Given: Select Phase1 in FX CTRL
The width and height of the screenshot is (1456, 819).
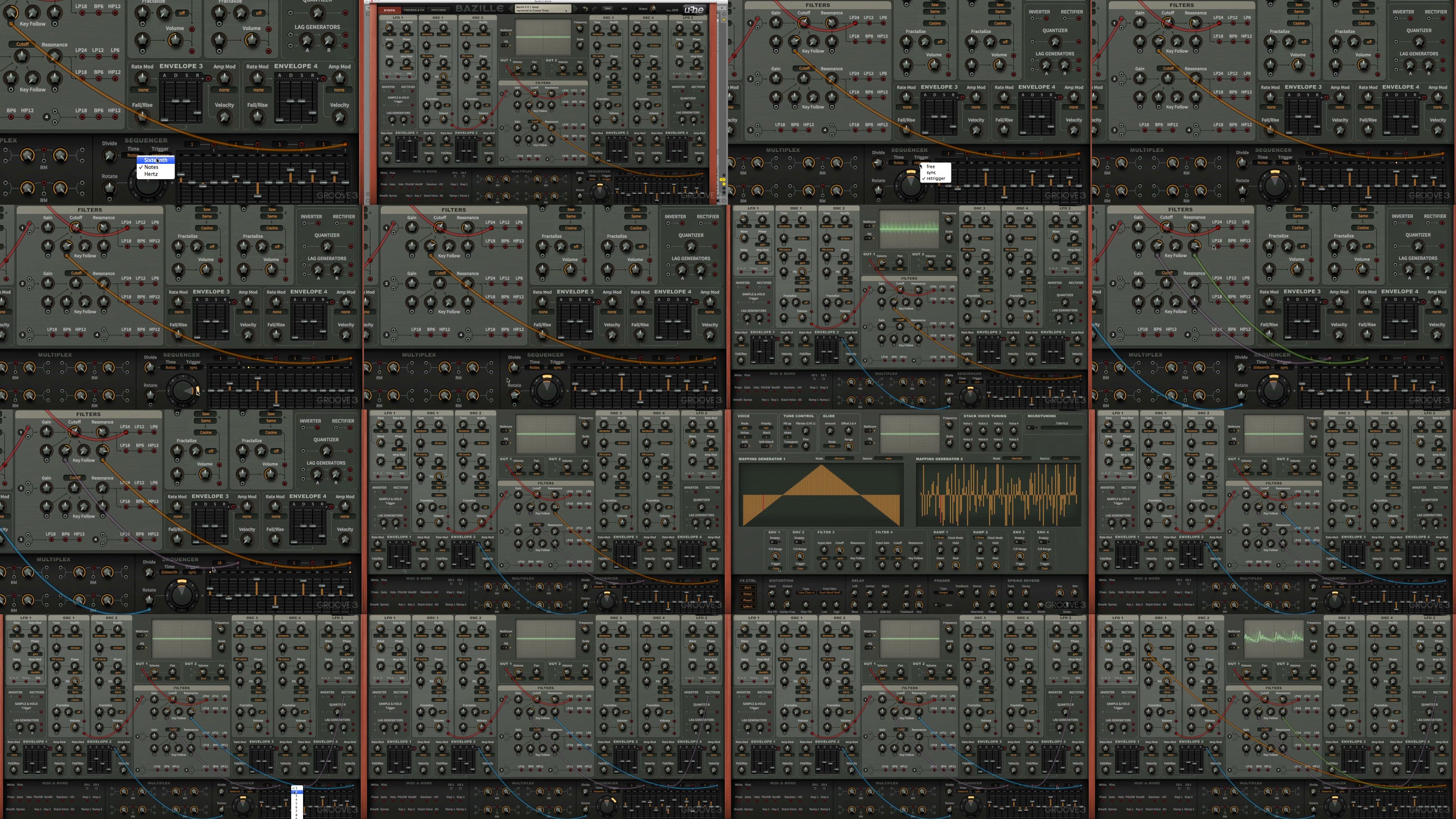Looking at the screenshot, I should click(748, 600).
